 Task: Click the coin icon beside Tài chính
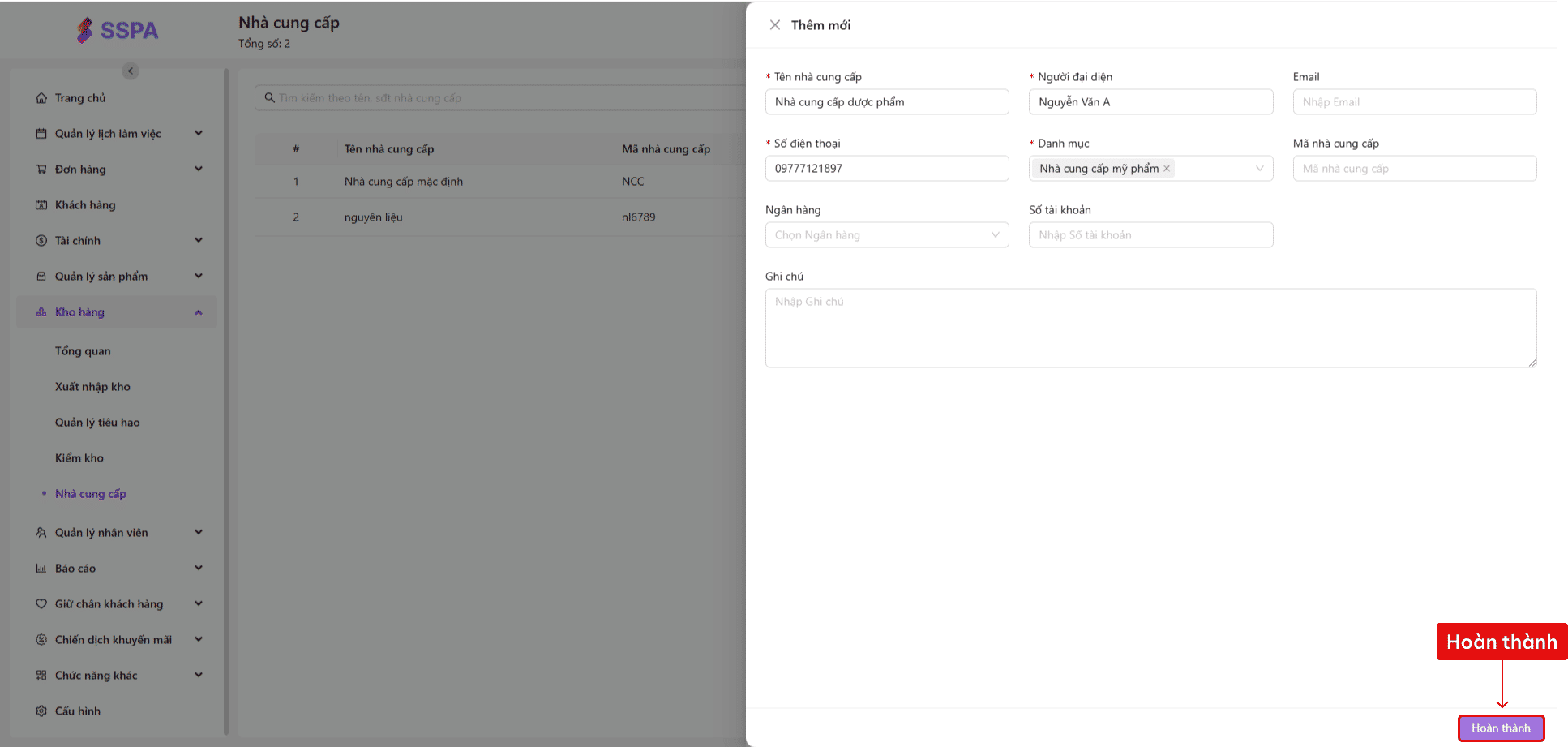click(41, 241)
